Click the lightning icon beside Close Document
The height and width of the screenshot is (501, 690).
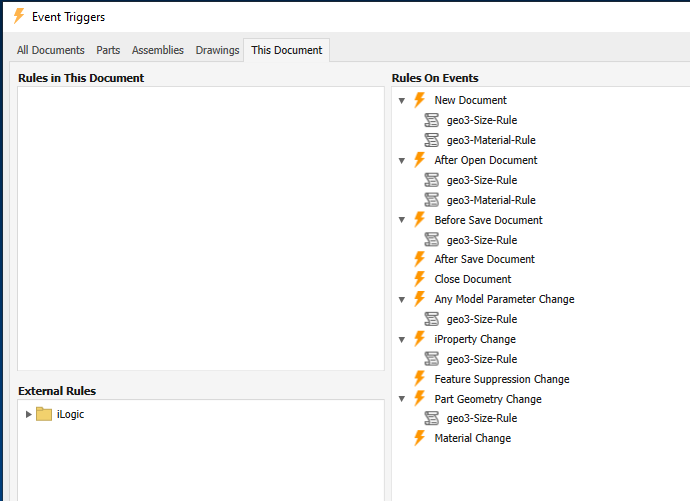[x=420, y=279]
